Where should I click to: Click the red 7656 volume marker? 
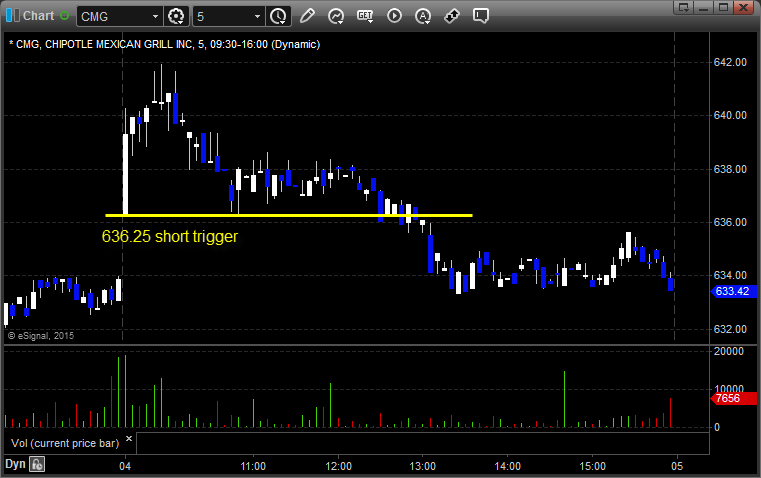(x=733, y=398)
